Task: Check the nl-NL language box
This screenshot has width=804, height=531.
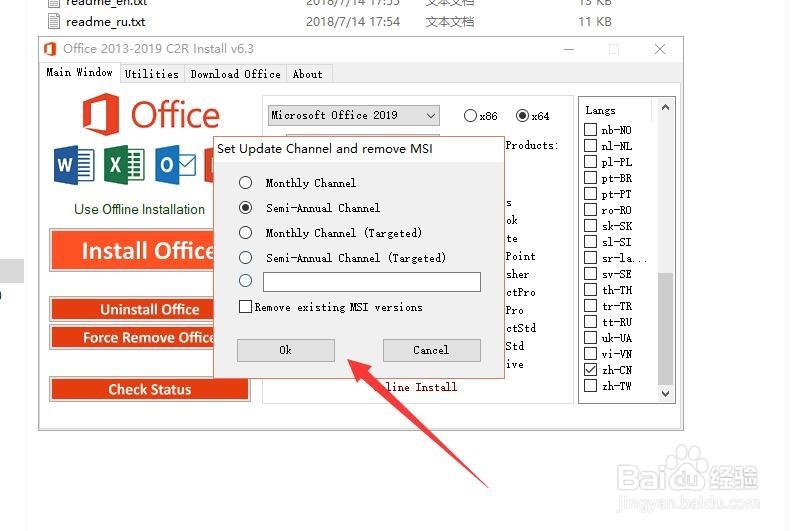Action: coord(591,146)
